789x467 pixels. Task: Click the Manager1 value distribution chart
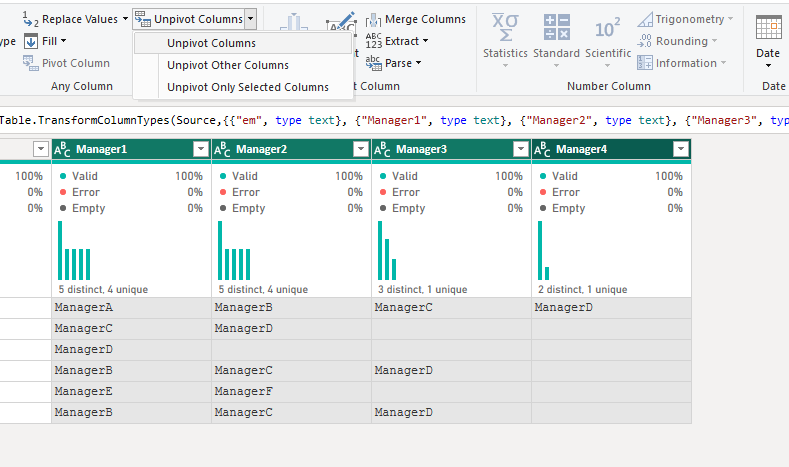[74, 250]
